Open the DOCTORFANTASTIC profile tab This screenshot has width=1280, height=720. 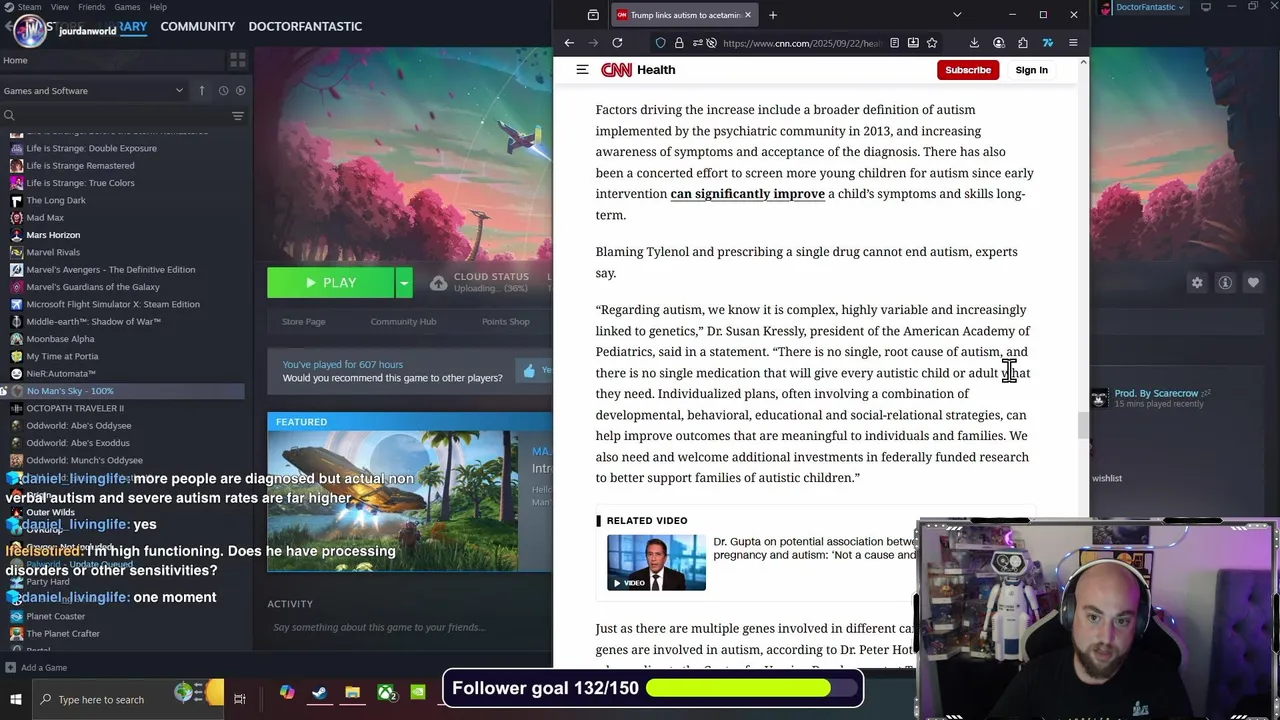[x=305, y=26]
